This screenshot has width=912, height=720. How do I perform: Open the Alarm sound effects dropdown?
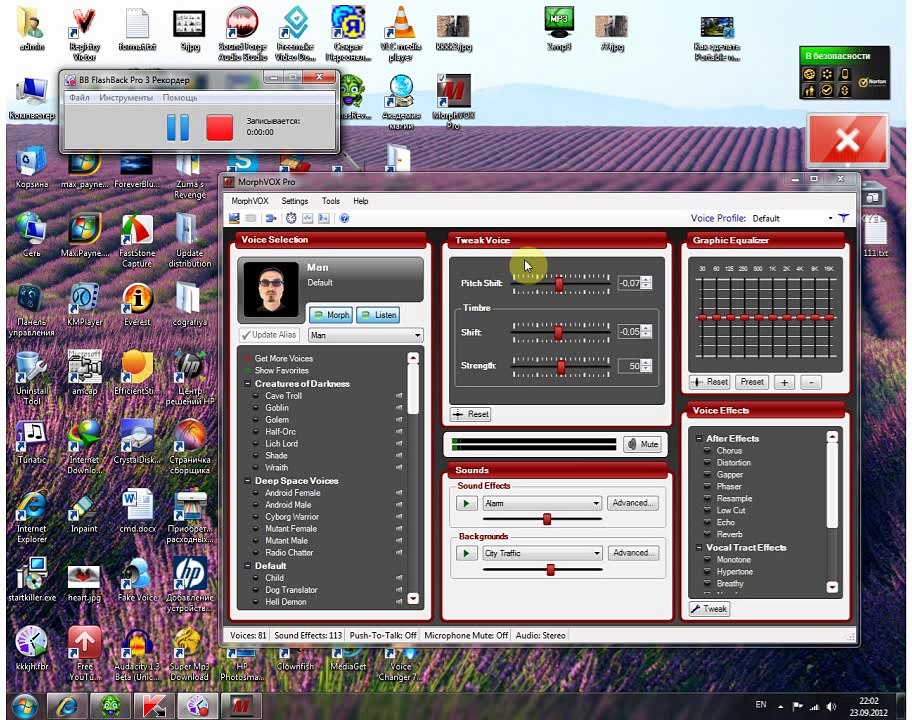tap(596, 503)
